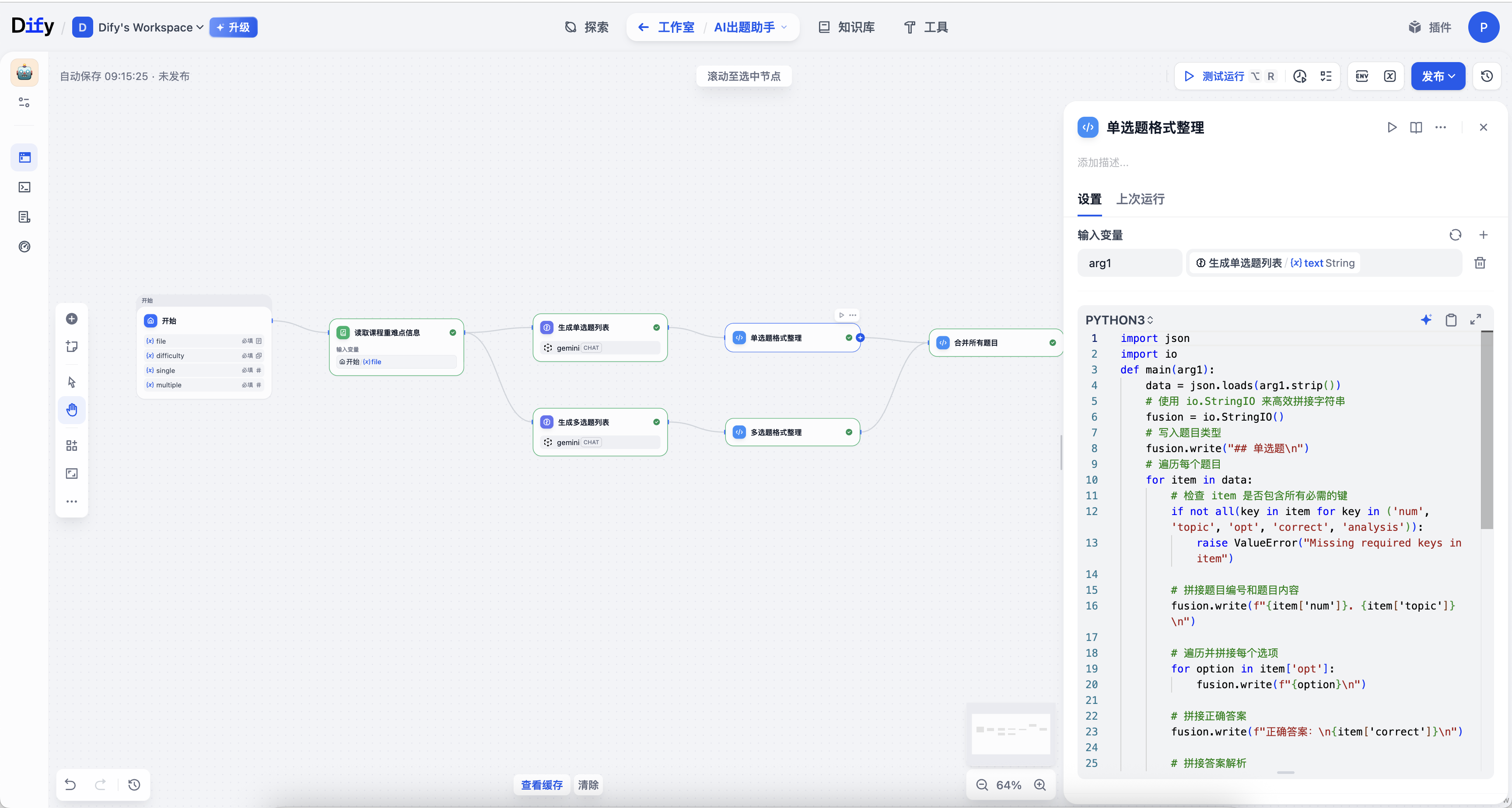Click the zoom out magnifier icon
The width and height of the screenshot is (1512, 808).
point(982,784)
